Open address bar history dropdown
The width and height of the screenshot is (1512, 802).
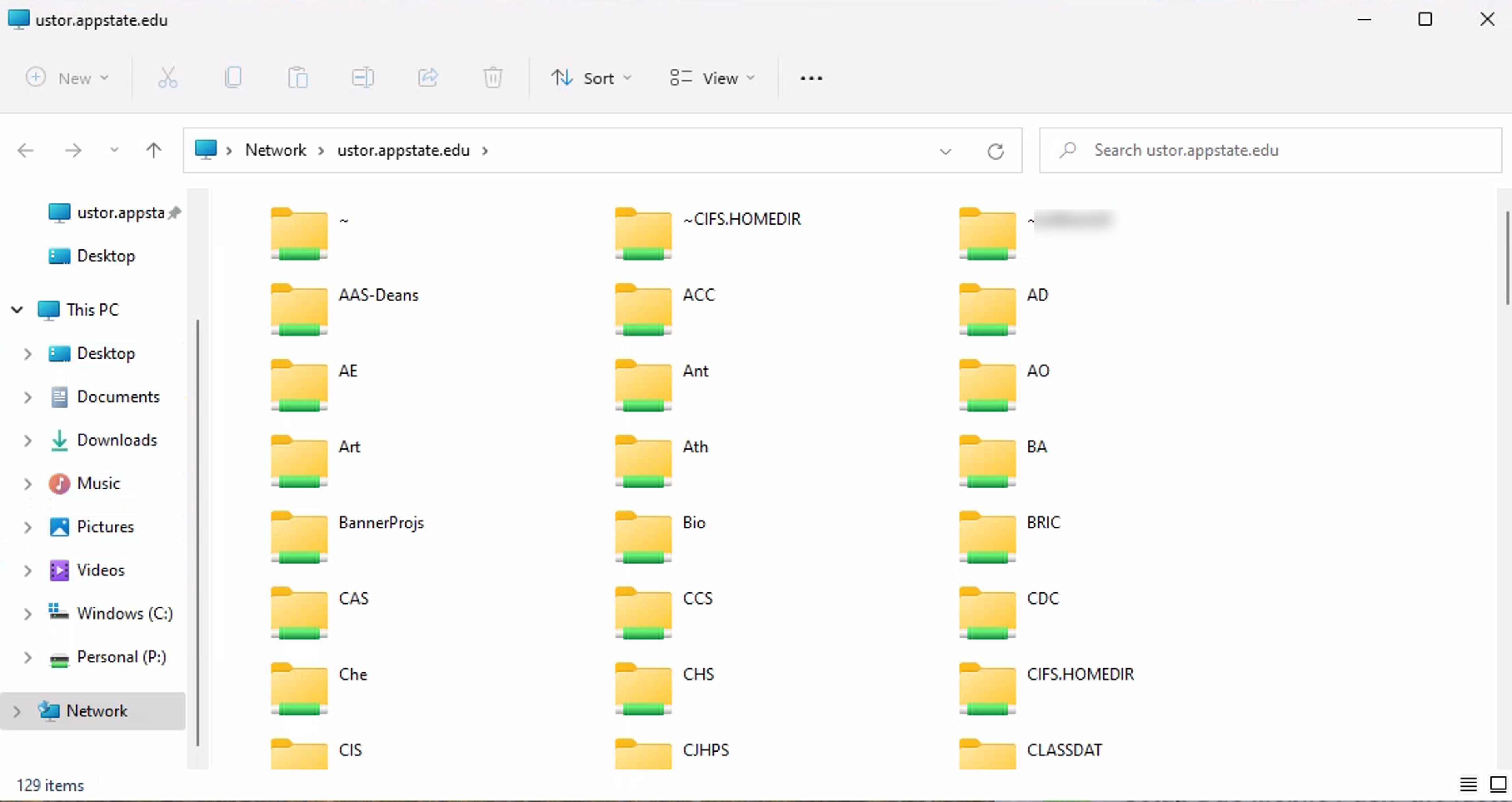point(945,151)
